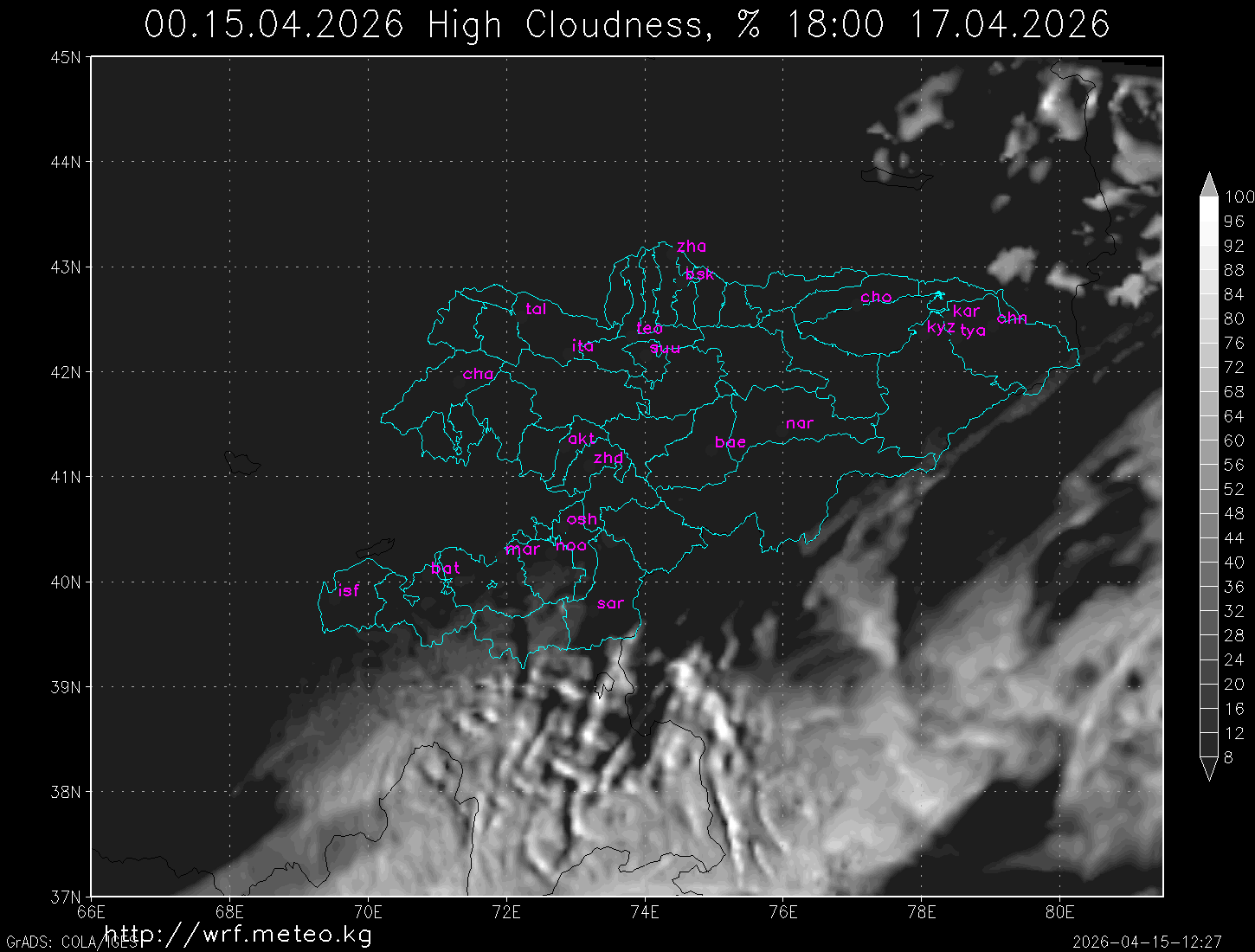Viewport: 1255px width, 952px height.
Task: Select the 'isf' station label
Action: pyautogui.click(x=348, y=591)
